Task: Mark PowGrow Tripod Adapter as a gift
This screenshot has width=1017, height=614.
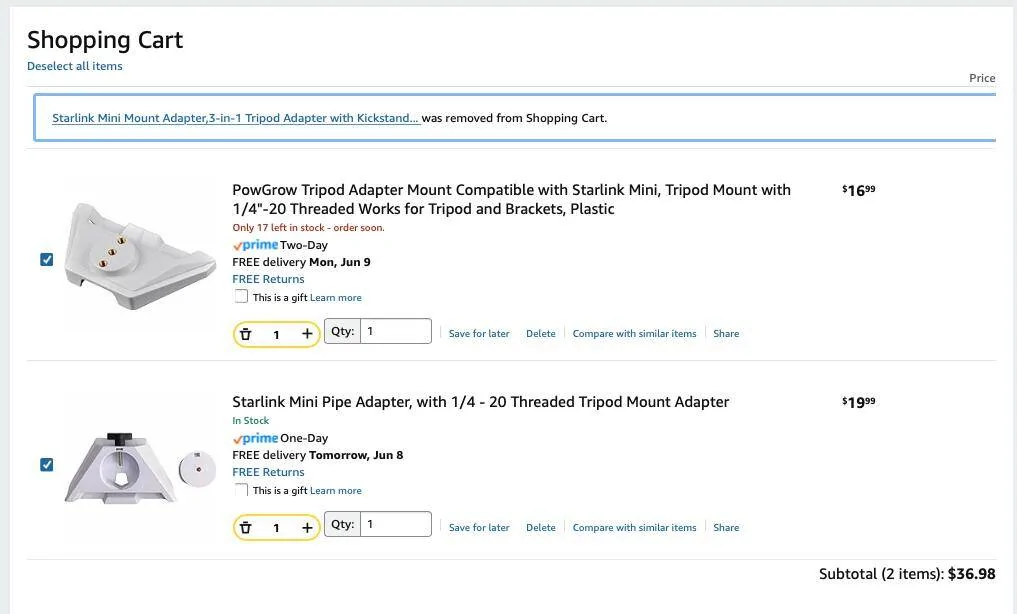Action: click(x=241, y=296)
